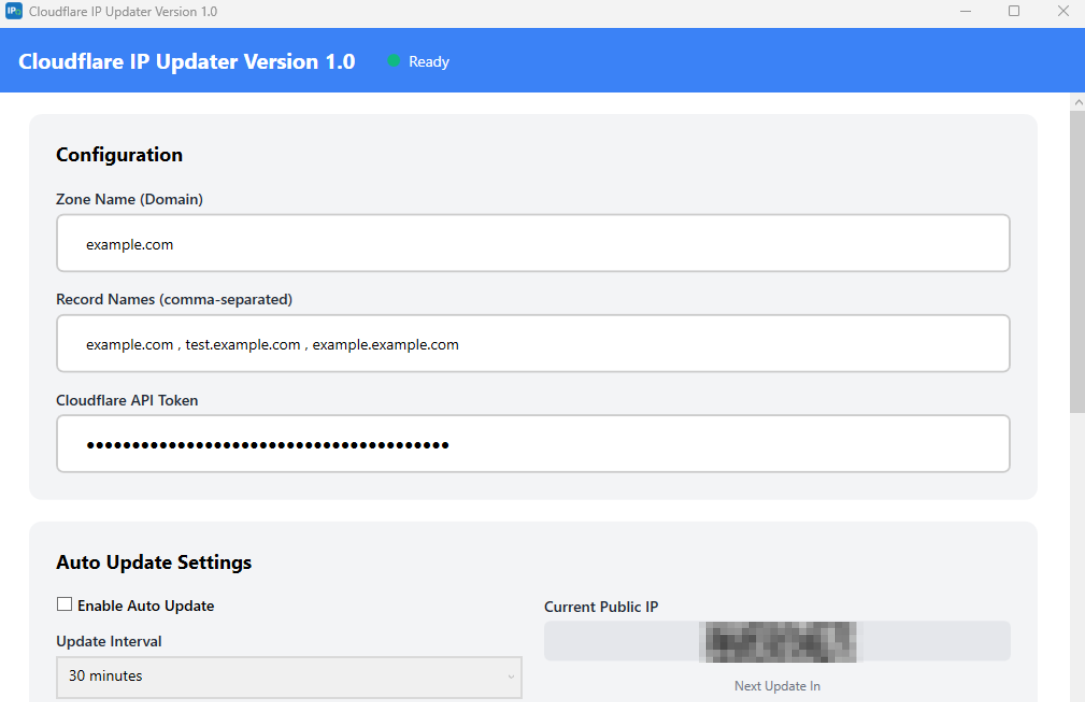
Task: Click the scrollbar up arrow
Action: coord(1077,102)
